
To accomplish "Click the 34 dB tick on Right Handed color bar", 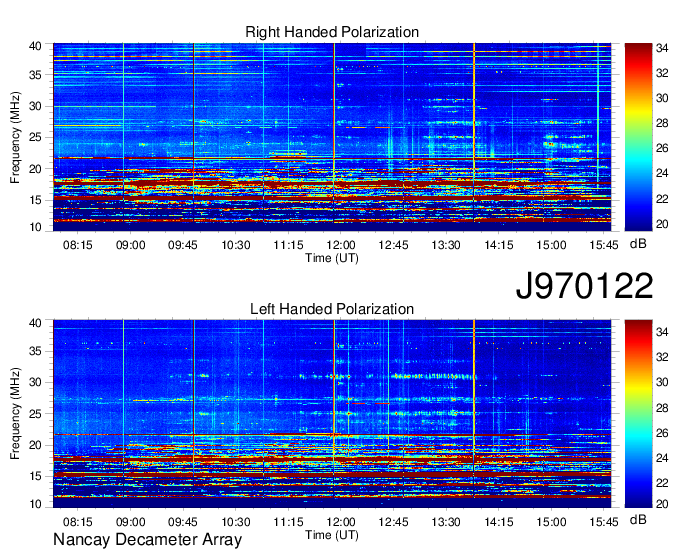I will (662, 48).
